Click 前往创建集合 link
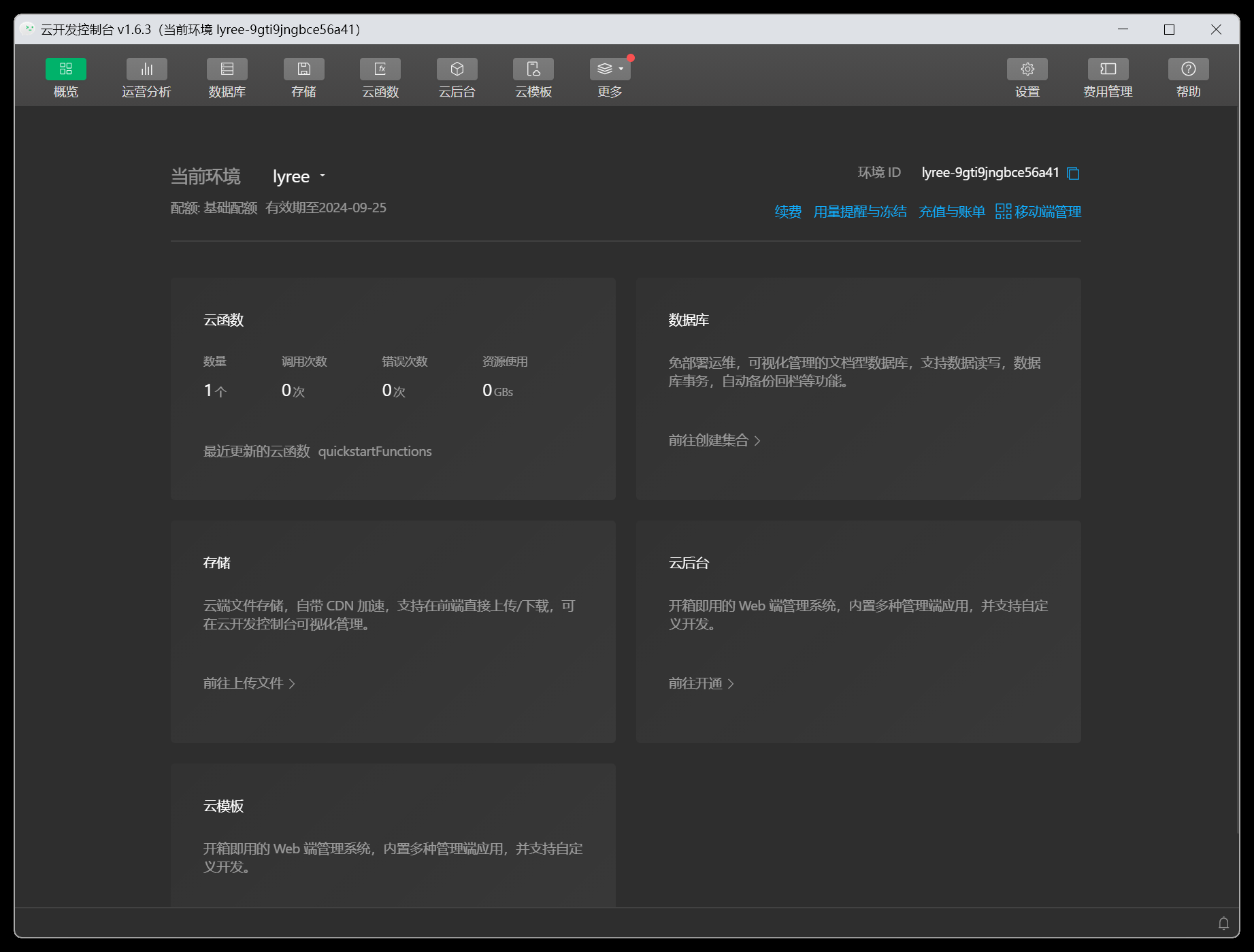The height and width of the screenshot is (952, 1254). 714,440
